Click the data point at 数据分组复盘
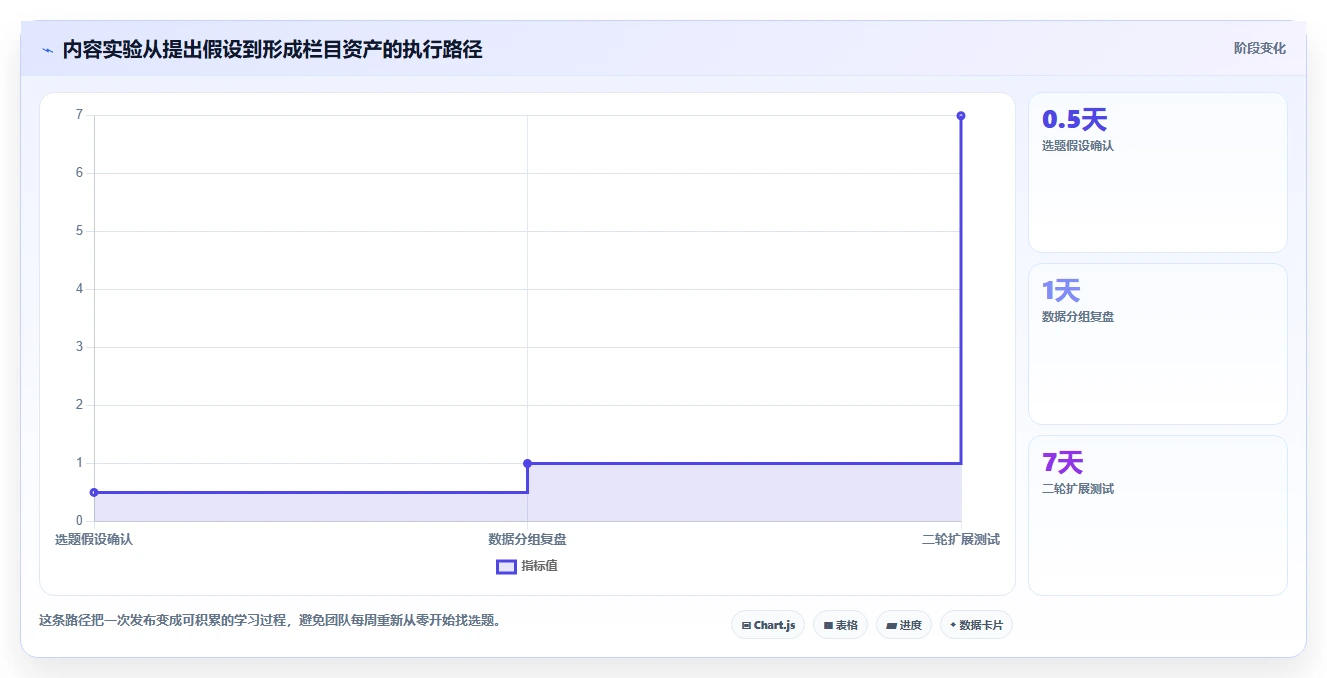Viewport: 1327px width, 678px height. click(527, 463)
